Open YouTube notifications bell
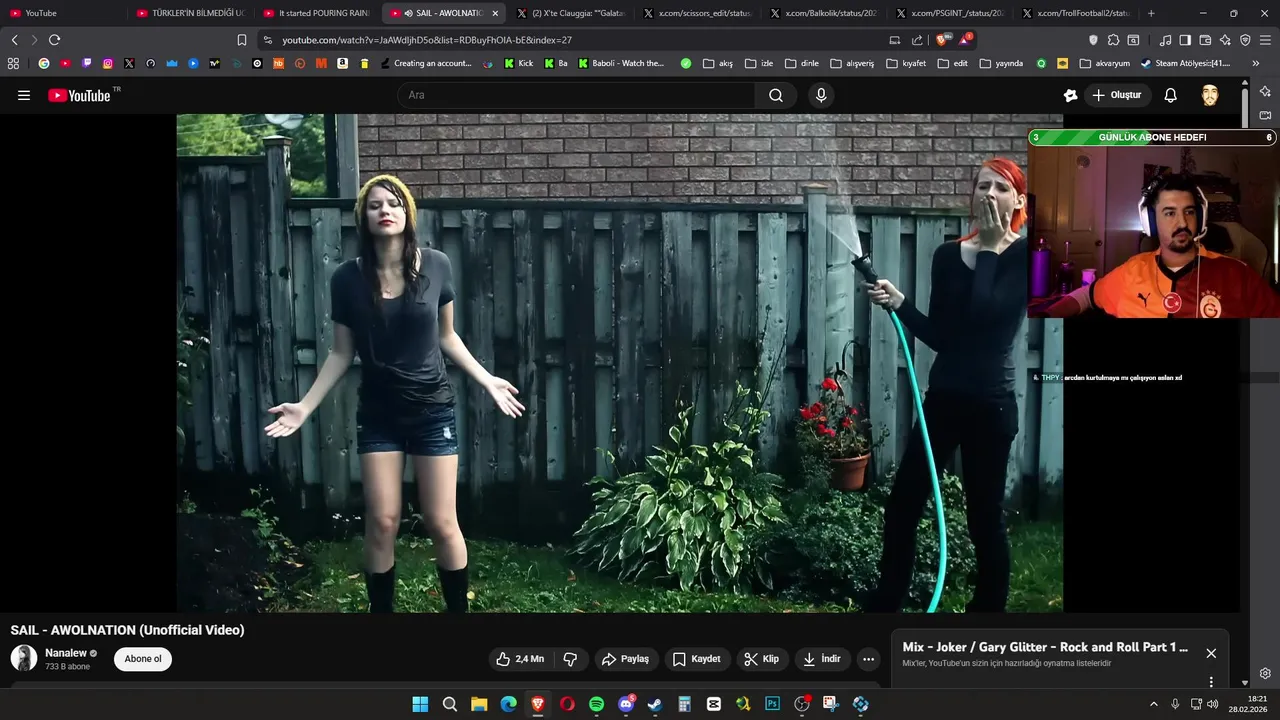Image resolution: width=1280 pixels, height=720 pixels. point(1170,95)
